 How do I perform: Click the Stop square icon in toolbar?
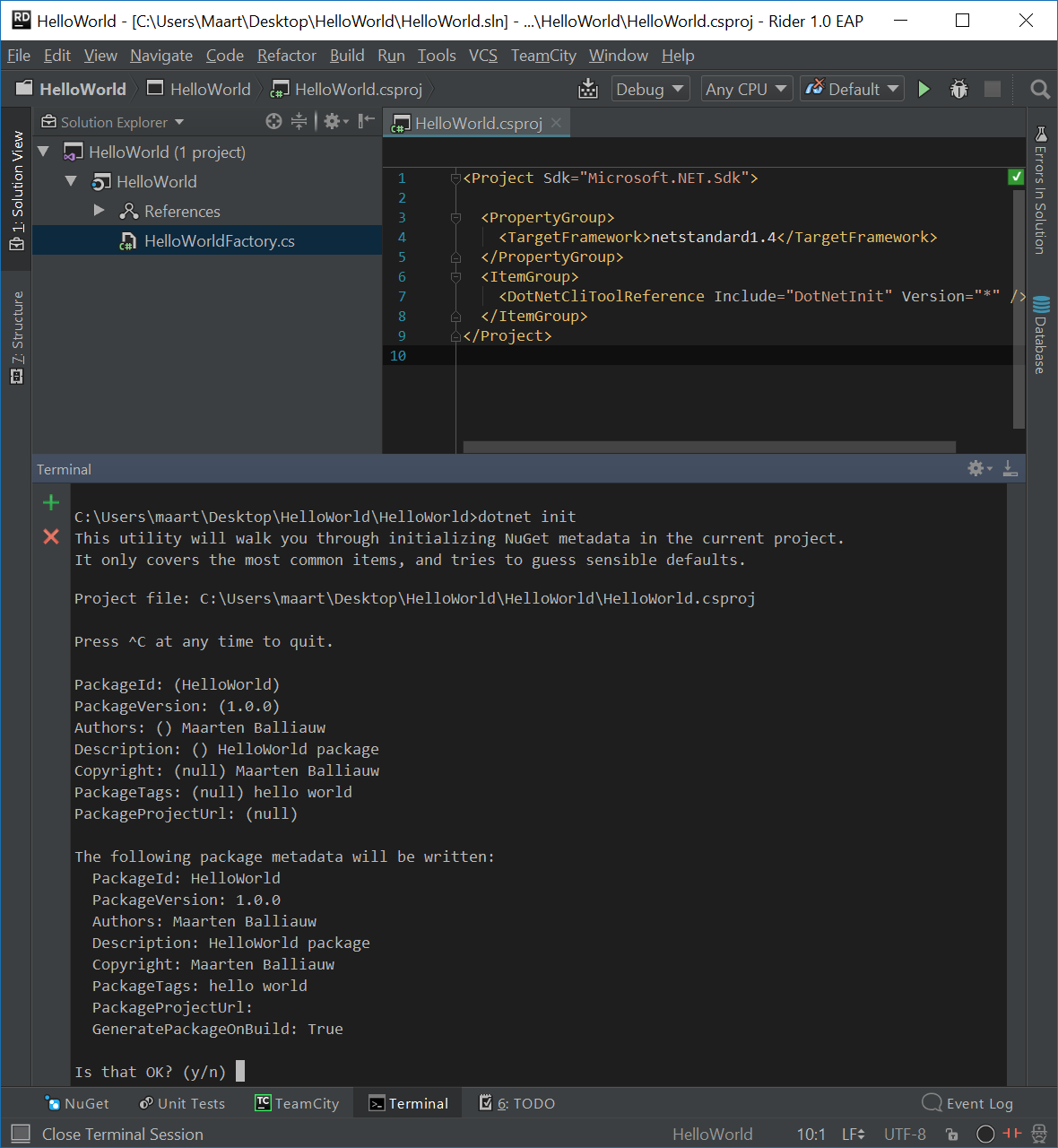(x=993, y=89)
